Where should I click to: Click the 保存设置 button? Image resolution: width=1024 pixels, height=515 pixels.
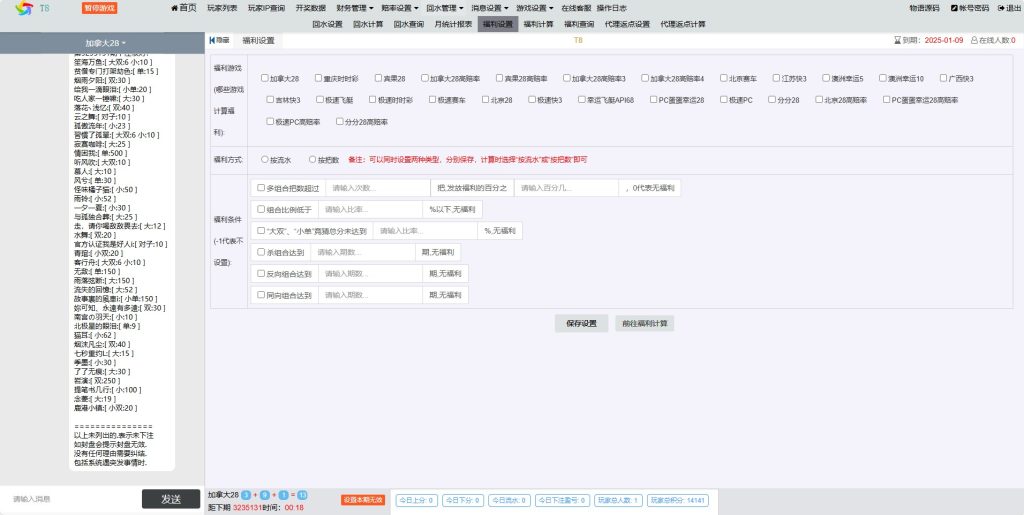(581, 324)
